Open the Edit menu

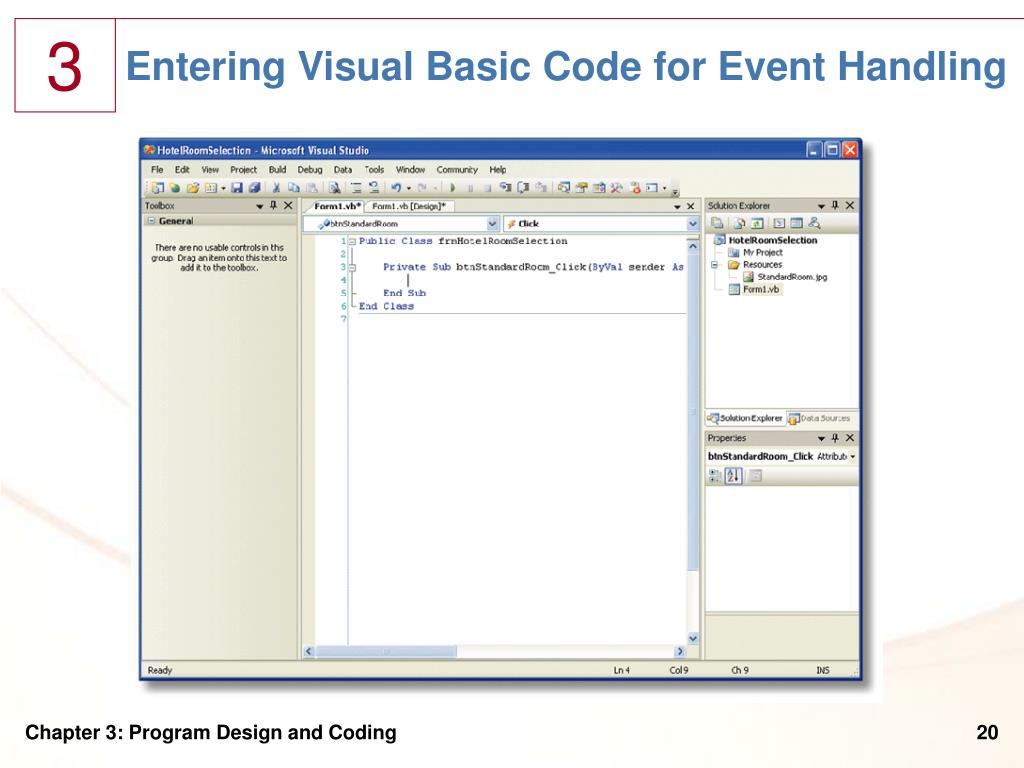point(182,169)
